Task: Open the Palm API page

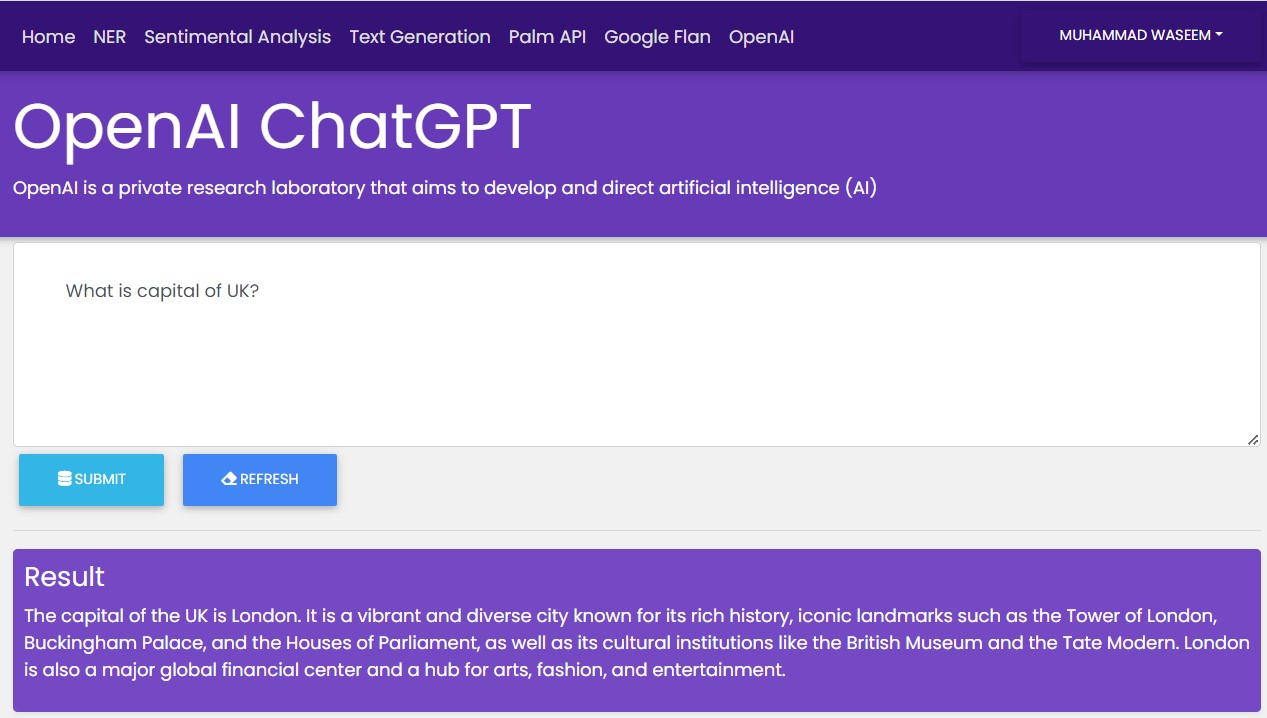Action: tap(547, 37)
